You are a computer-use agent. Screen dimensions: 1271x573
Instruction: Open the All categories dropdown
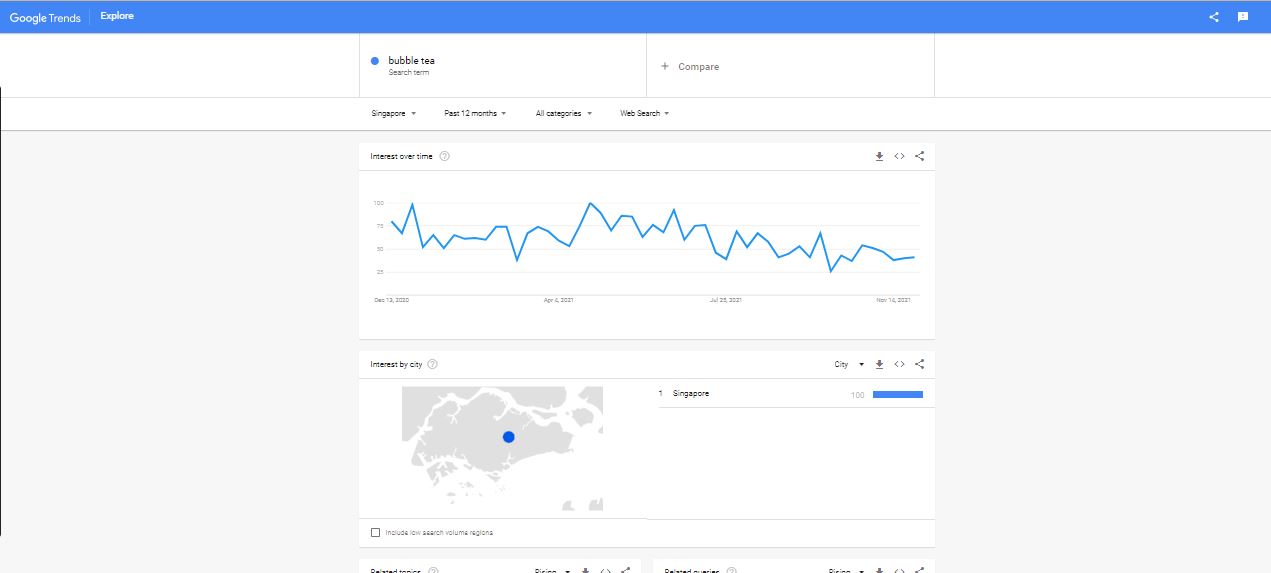(x=564, y=114)
